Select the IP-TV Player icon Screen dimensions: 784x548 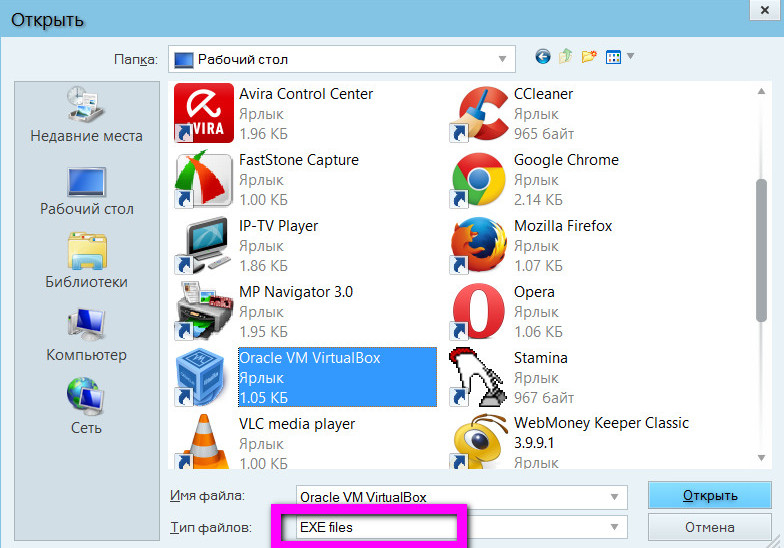204,246
